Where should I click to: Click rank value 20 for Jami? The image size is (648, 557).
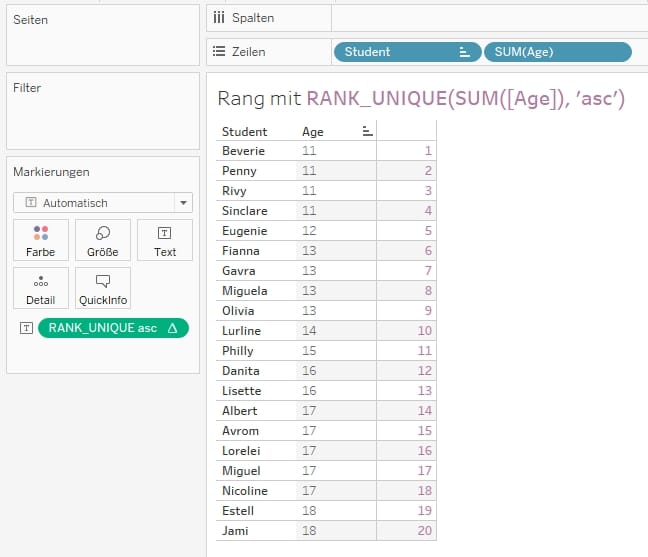(x=425, y=531)
